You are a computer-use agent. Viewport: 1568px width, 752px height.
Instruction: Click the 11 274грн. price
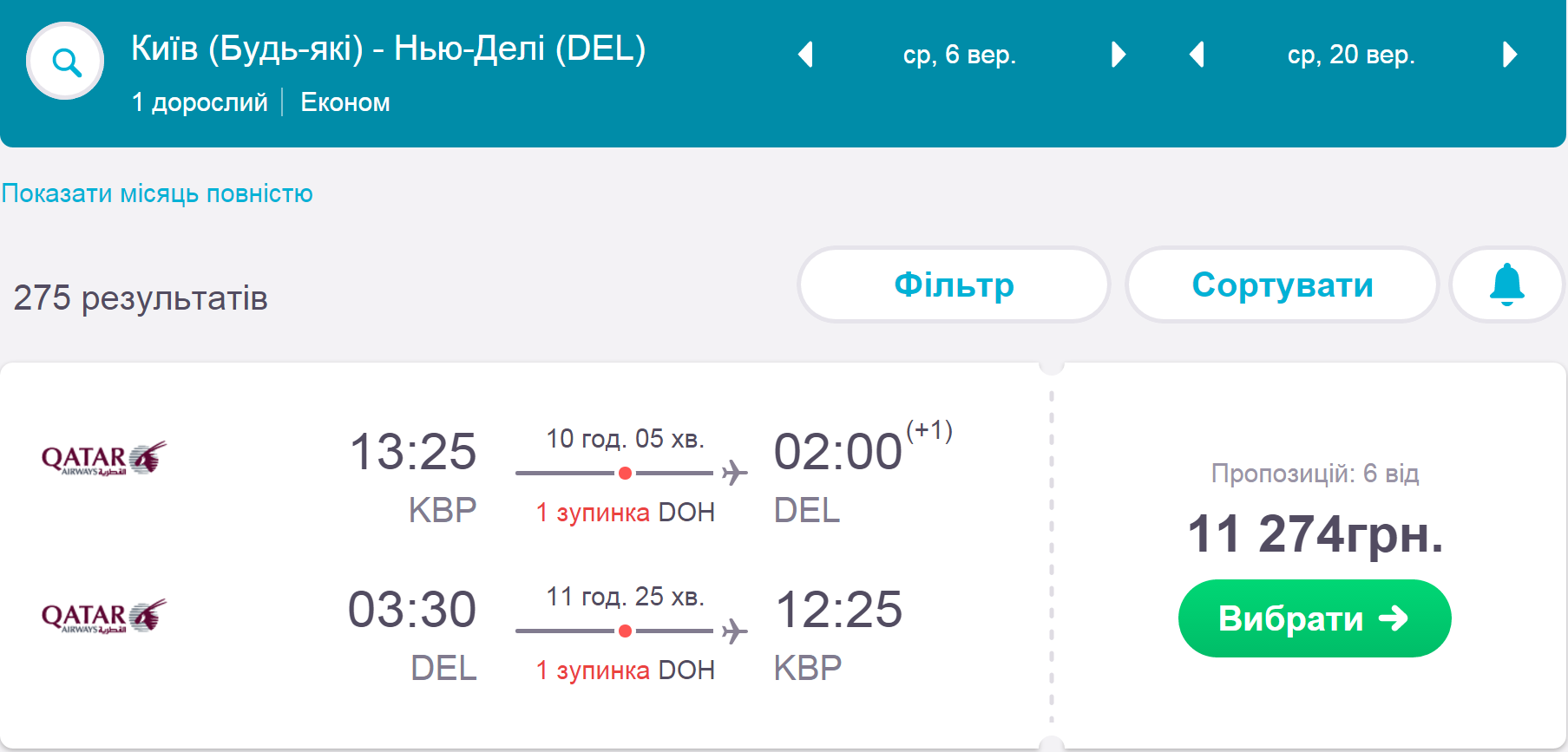click(1315, 533)
